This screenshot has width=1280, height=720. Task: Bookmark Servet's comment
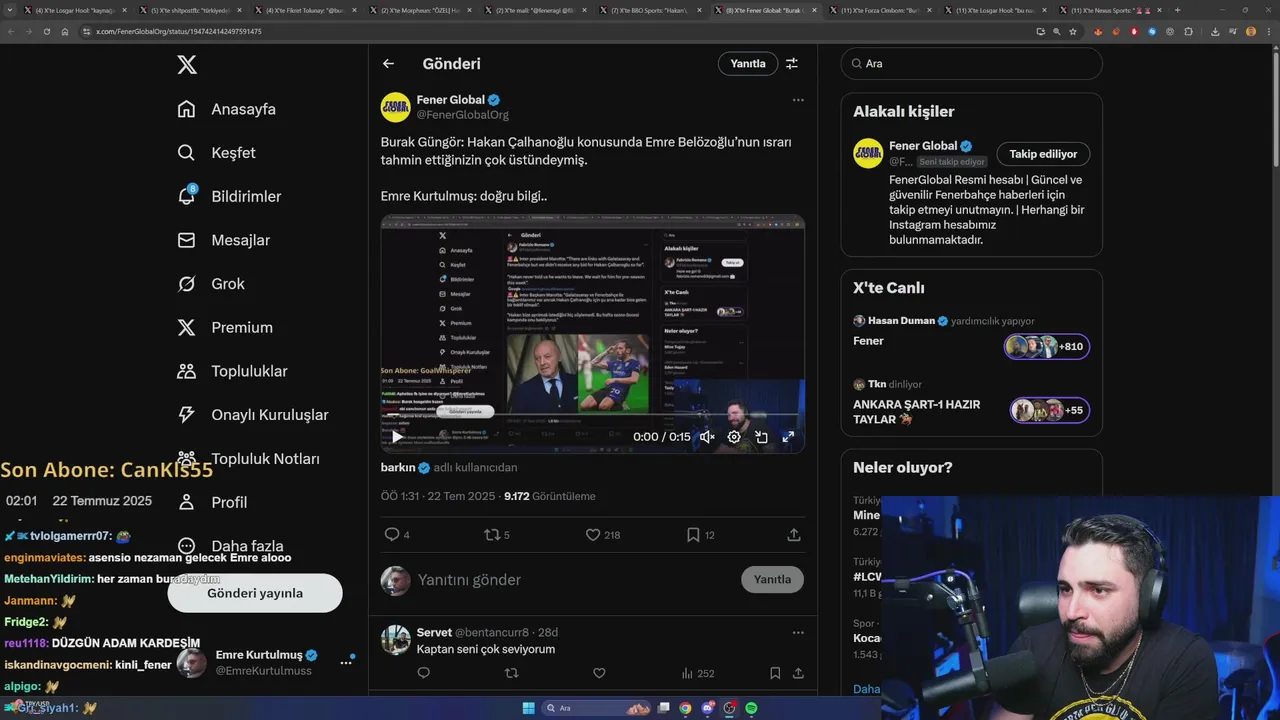(x=775, y=673)
